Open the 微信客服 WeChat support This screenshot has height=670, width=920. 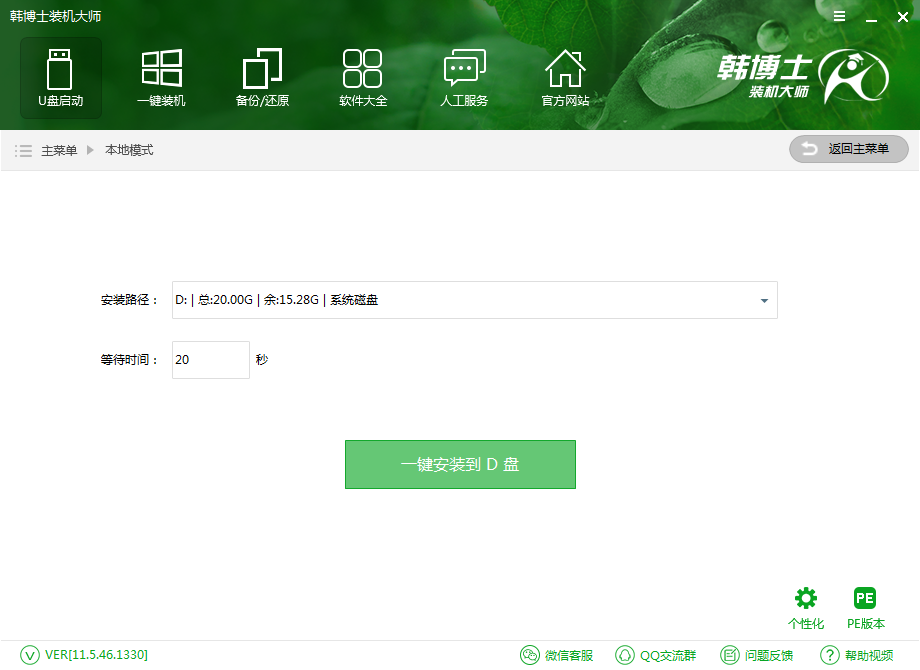pyautogui.click(x=557, y=655)
